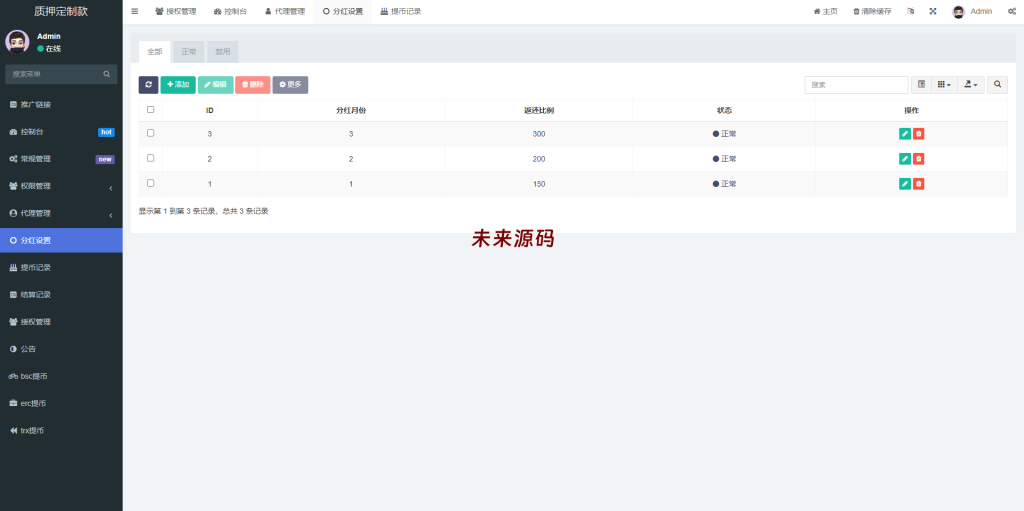
Task: Select the 禁用 filter tab
Action: pyautogui.click(x=223, y=52)
